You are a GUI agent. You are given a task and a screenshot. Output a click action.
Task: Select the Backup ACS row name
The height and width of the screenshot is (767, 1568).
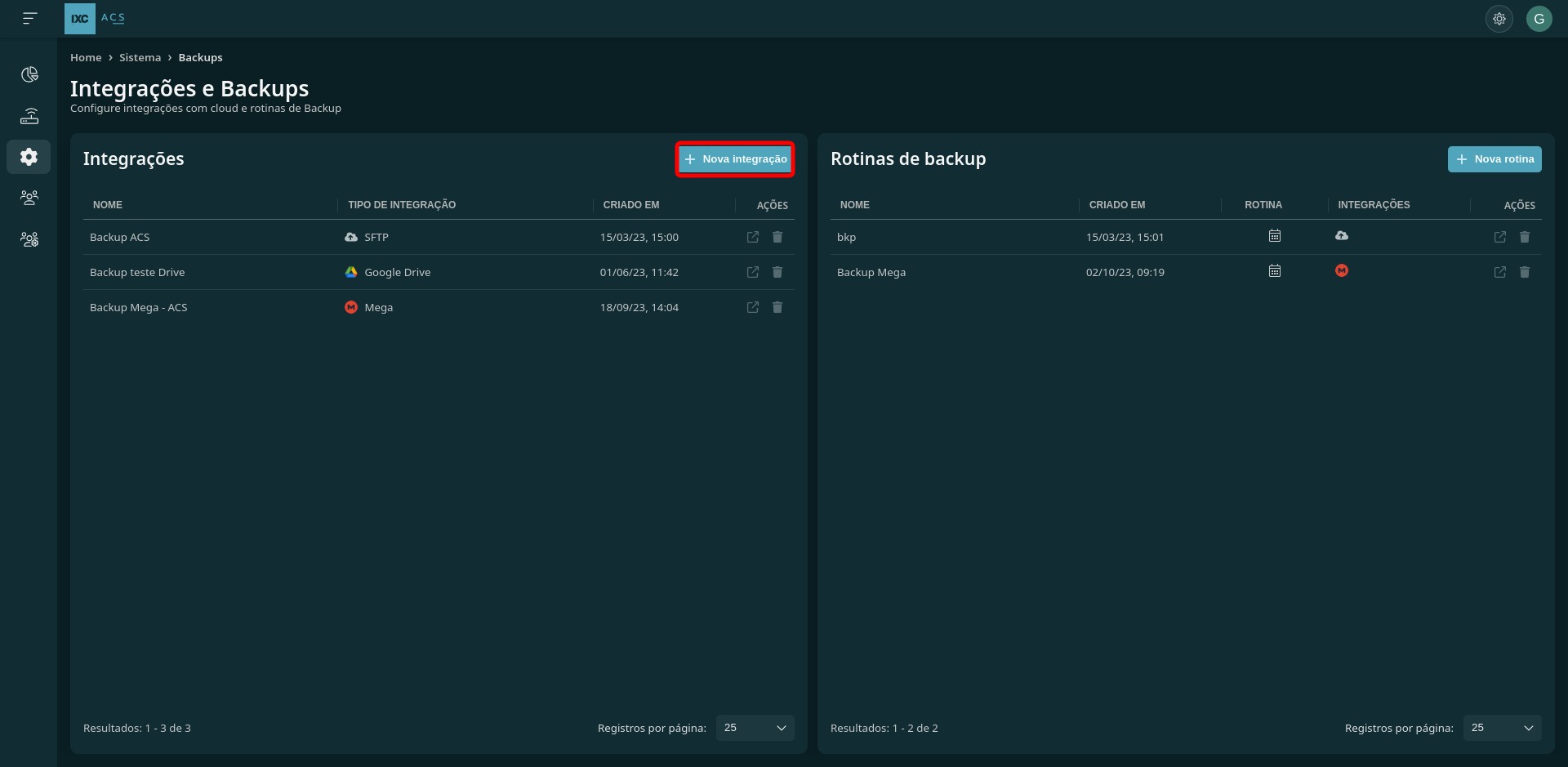click(120, 237)
